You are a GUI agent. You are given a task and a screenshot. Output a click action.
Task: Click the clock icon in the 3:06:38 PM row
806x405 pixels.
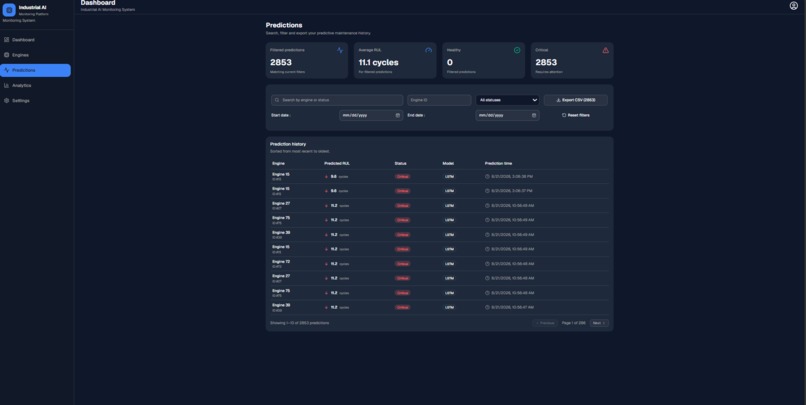pos(487,176)
